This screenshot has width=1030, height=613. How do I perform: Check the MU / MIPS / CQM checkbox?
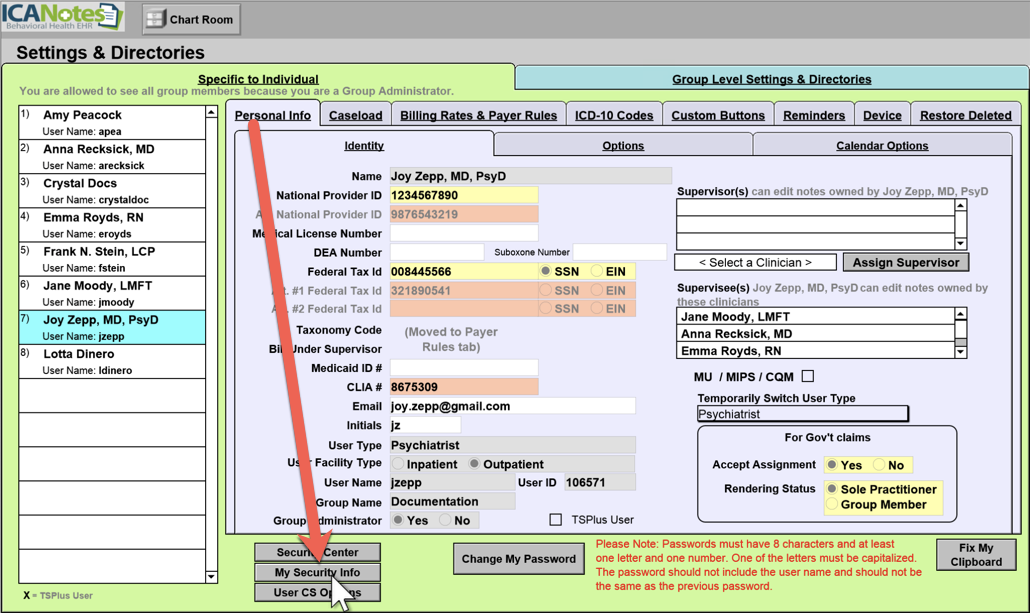tap(808, 376)
